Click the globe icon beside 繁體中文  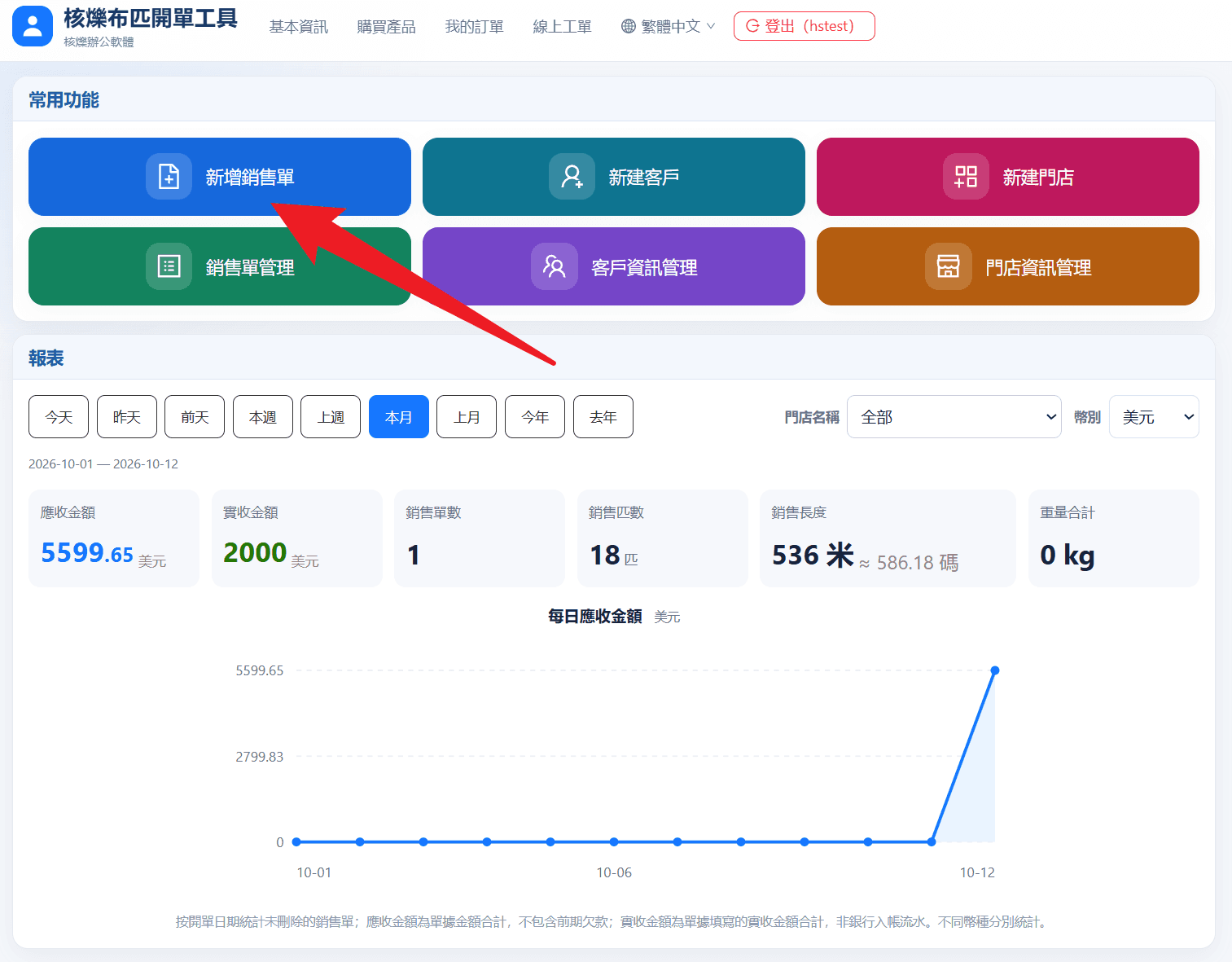tap(628, 26)
